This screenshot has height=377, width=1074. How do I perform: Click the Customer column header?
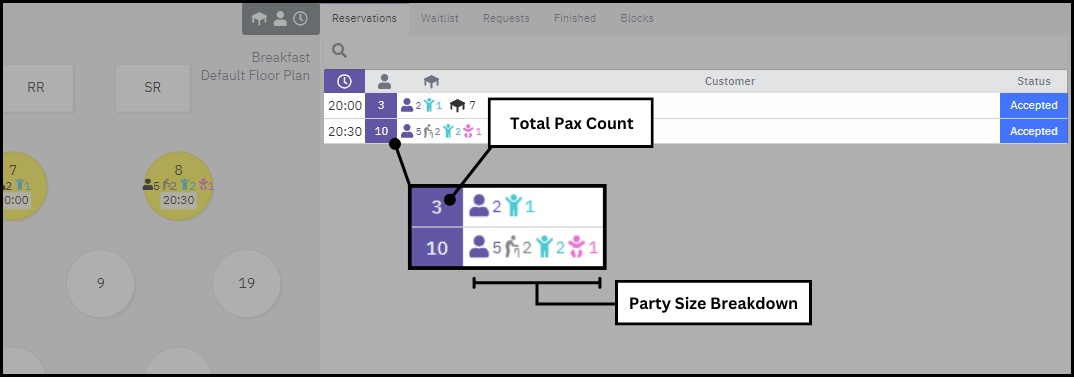729,82
